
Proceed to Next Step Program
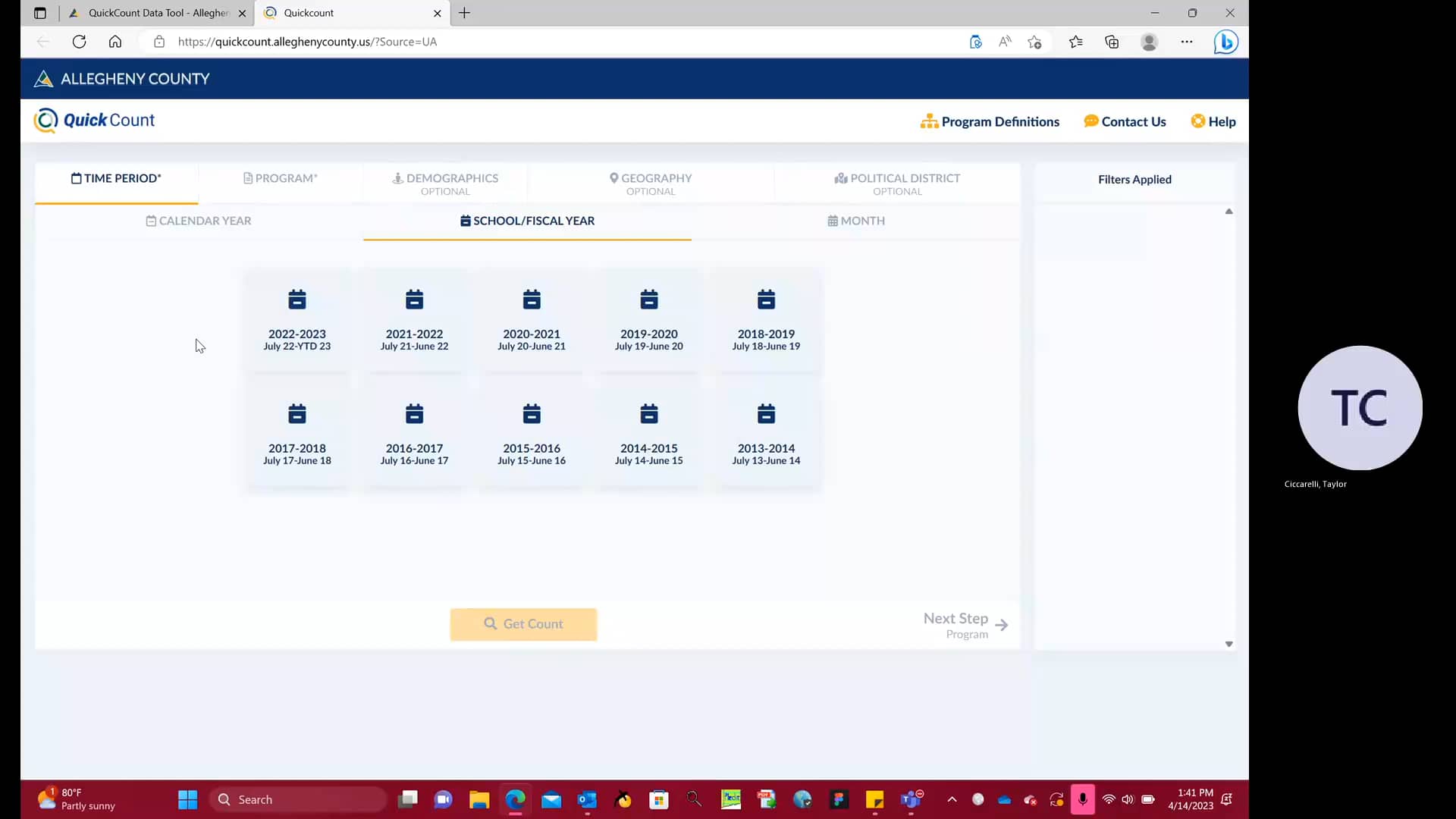[x=965, y=624]
